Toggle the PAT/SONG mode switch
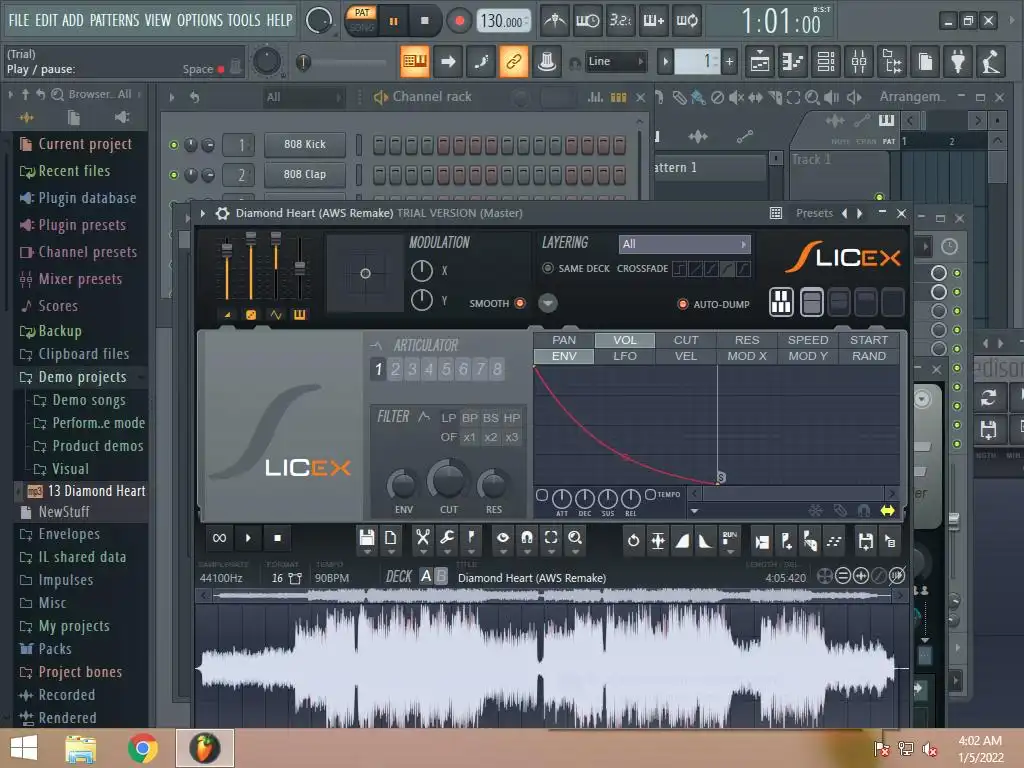Viewport: 1024px width, 768px height. [361, 21]
